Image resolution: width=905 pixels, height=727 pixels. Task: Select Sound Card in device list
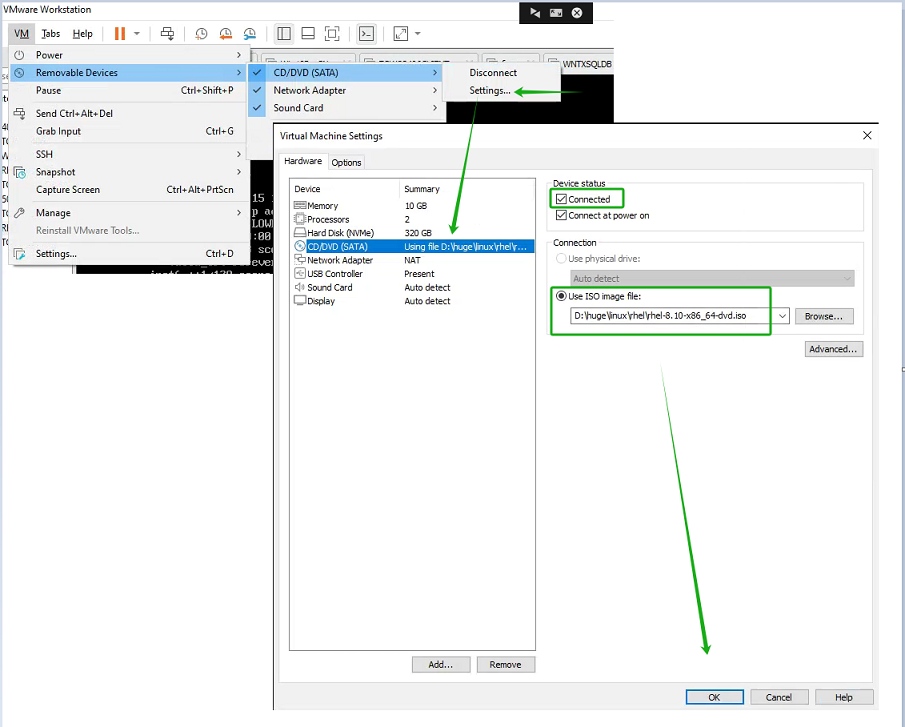tap(412, 287)
